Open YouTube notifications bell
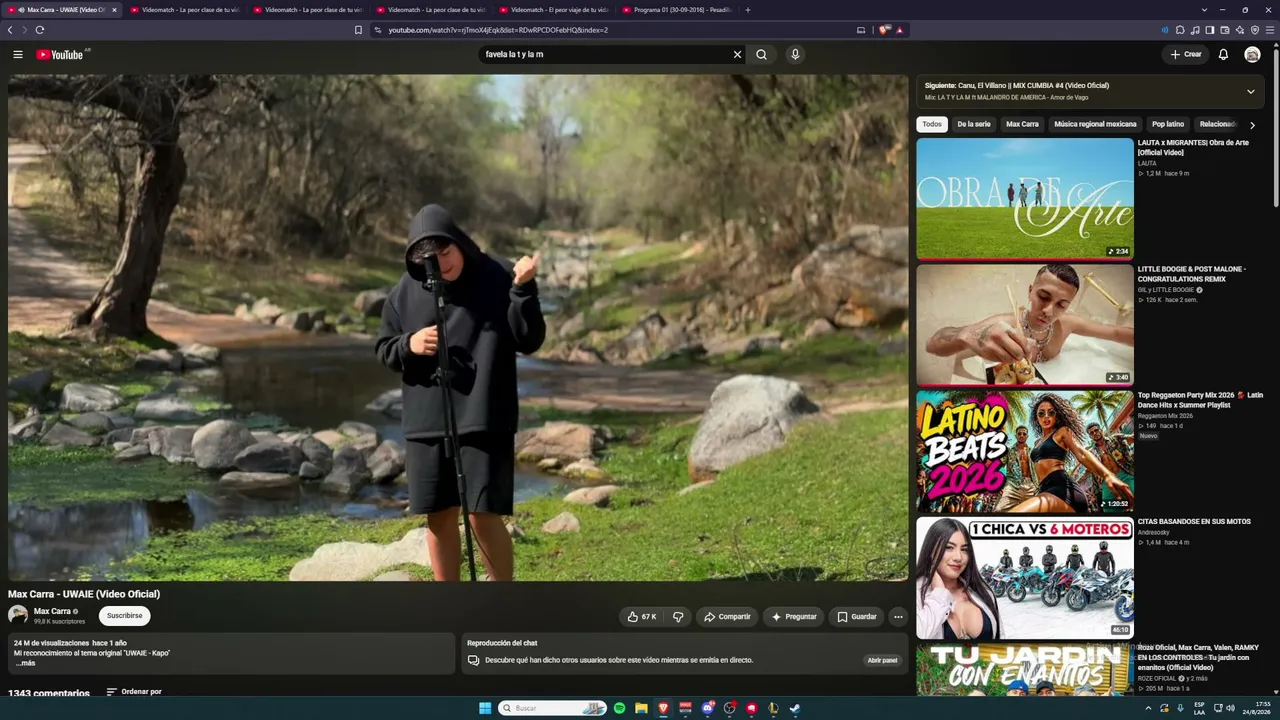Image resolution: width=1280 pixels, height=720 pixels. (x=1223, y=54)
